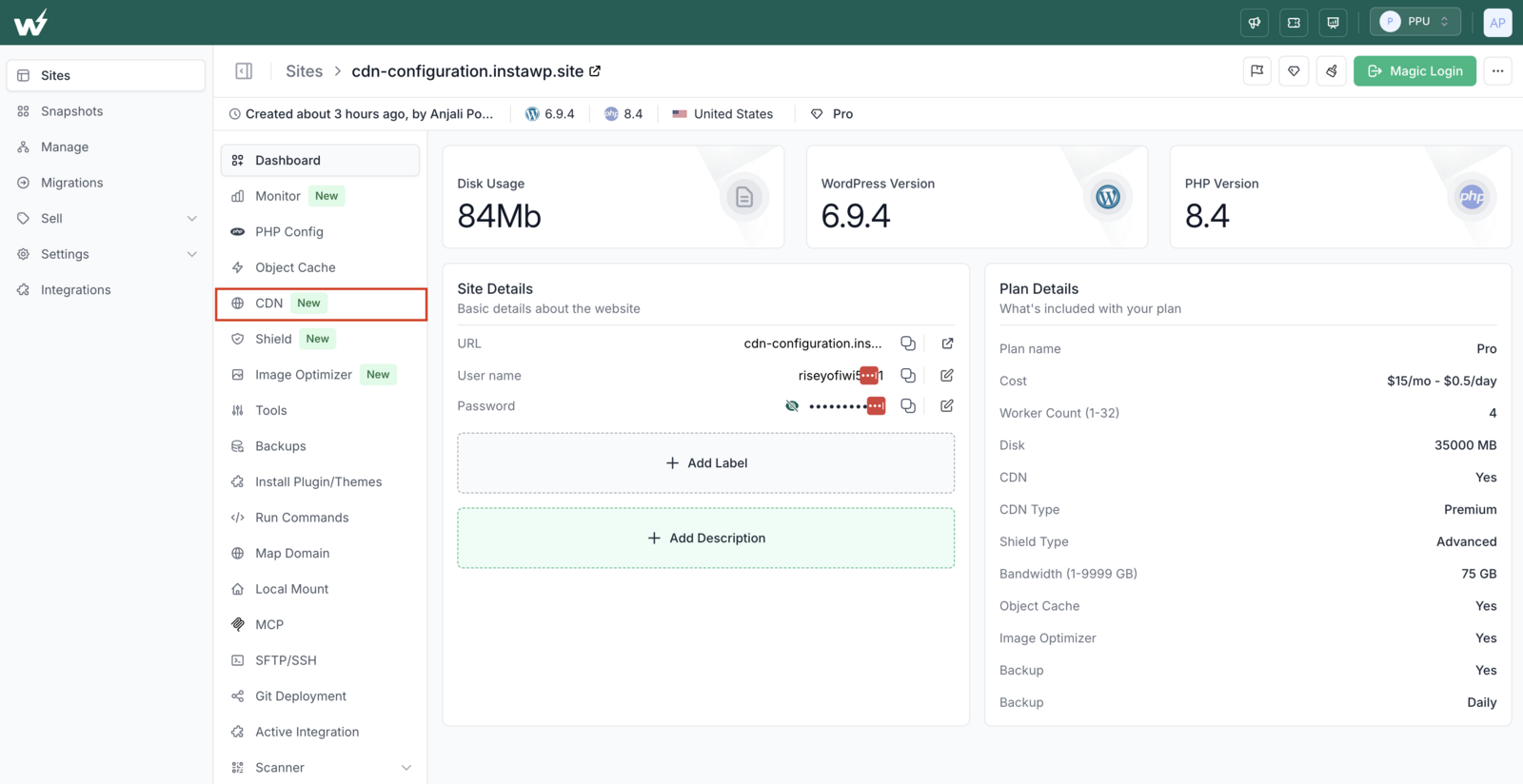Toggle password visibility eye icon
Image resolution: width=1523 pixels, height=784 pixels.
[792, 406]
